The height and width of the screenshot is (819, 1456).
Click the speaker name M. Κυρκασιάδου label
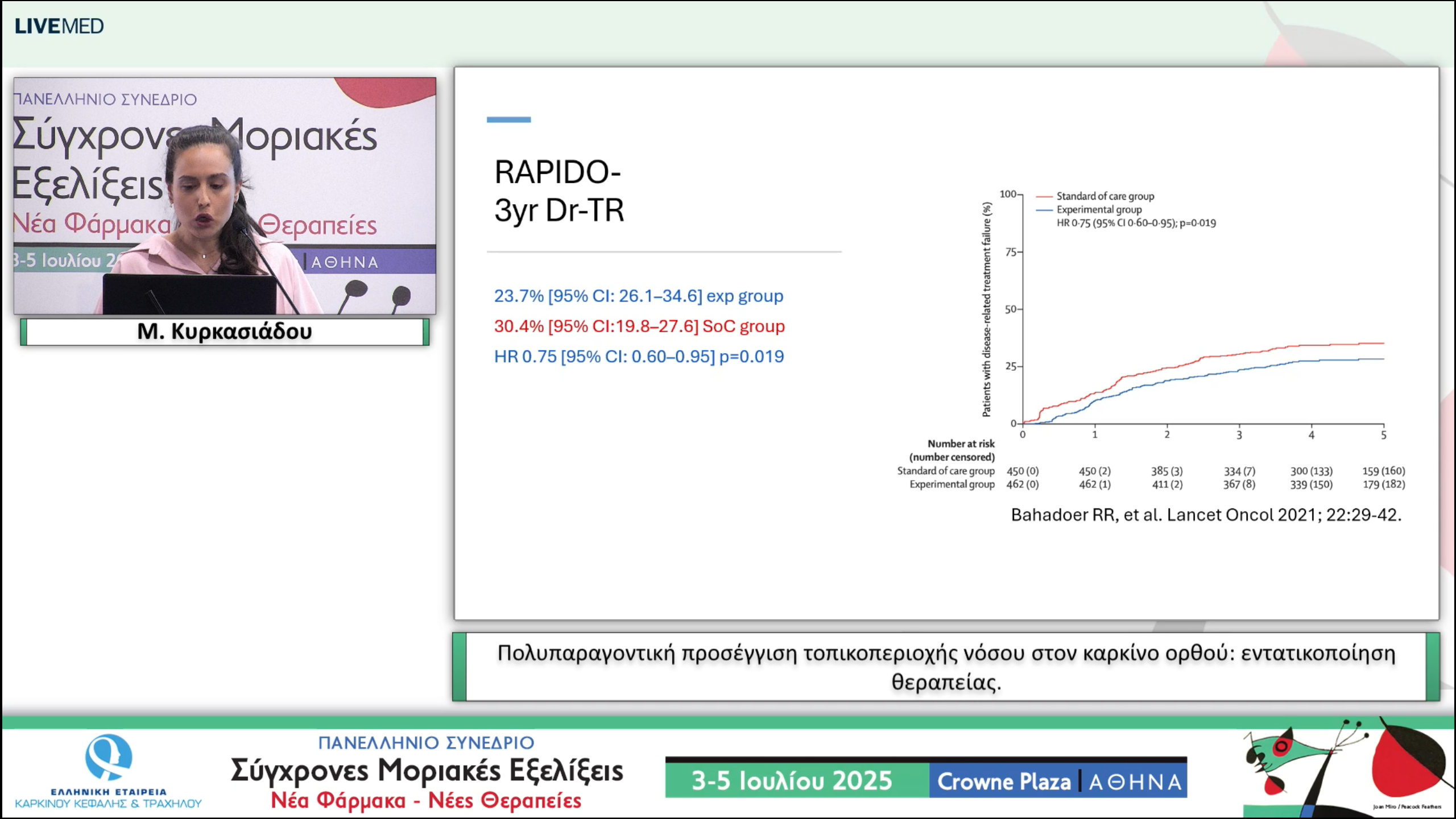point(225,332)
